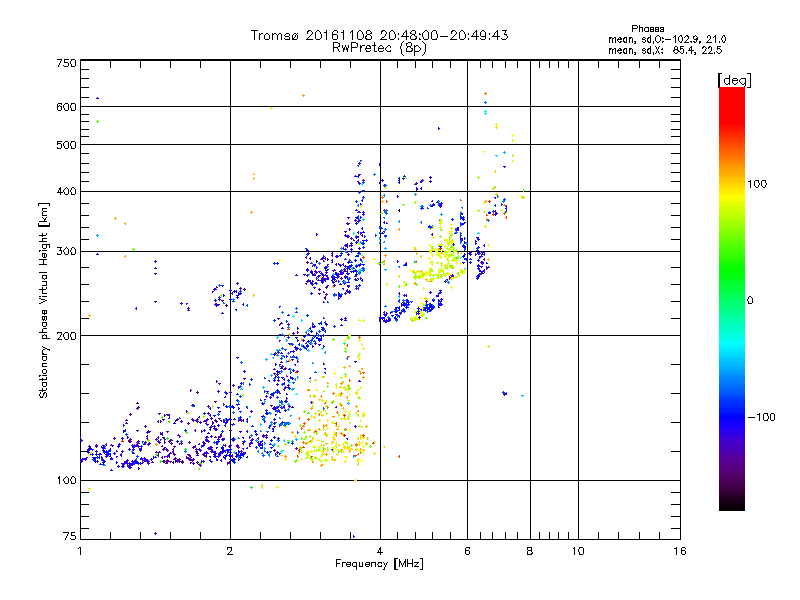Click the green colorbar region near 0

[731, 300]
